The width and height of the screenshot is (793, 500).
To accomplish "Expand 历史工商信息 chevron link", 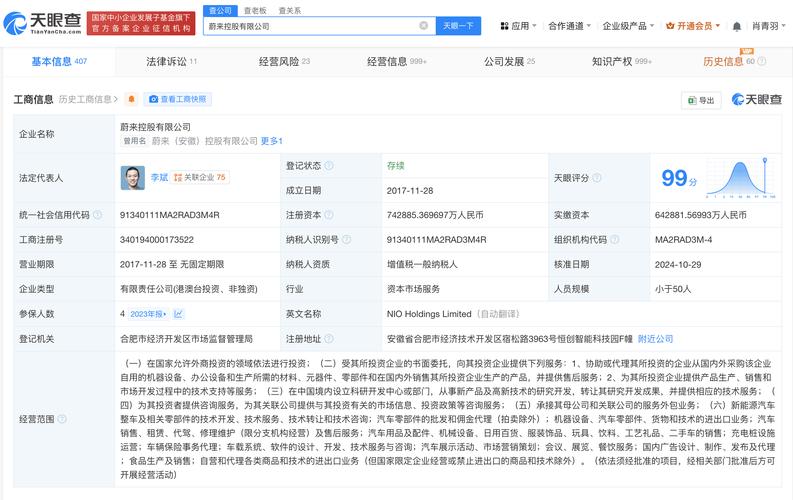I will pos(88,99).
